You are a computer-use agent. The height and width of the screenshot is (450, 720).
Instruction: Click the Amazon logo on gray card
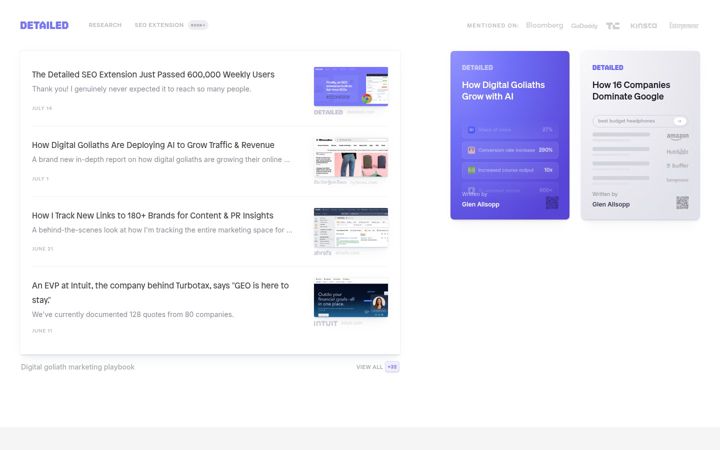[x=678, y=136]
